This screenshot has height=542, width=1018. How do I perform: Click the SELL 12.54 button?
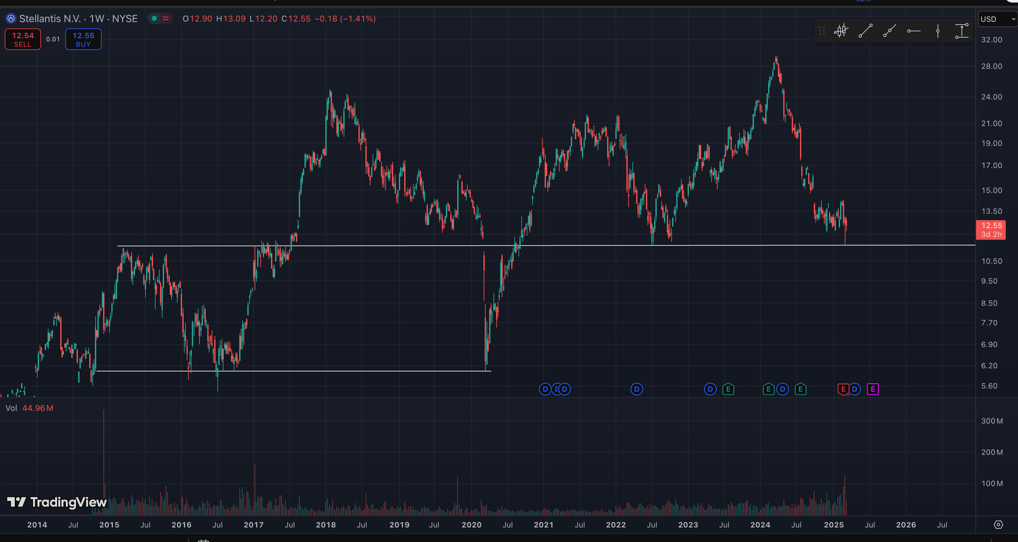22,39
